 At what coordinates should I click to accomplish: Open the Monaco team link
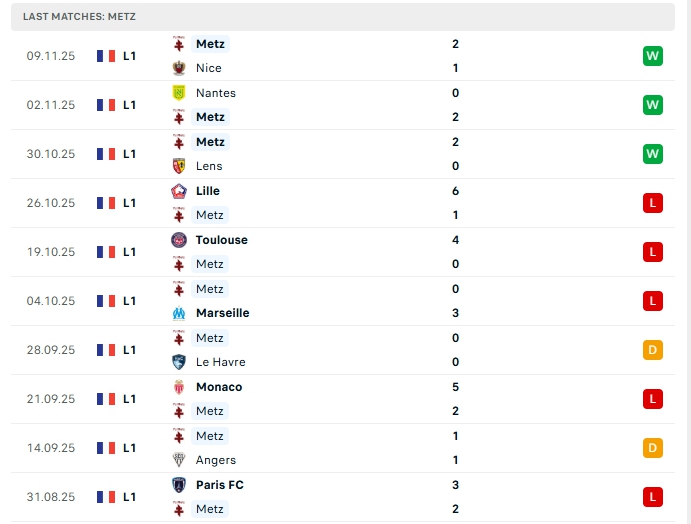(x=218, y=387)
